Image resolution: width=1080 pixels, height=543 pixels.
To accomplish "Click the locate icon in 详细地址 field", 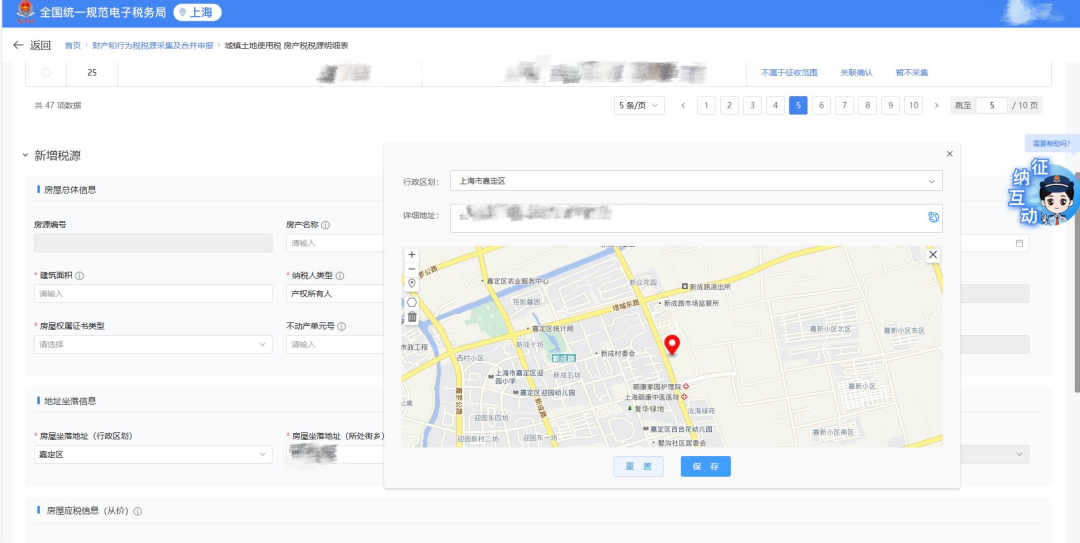I will (x=933, y=216).
